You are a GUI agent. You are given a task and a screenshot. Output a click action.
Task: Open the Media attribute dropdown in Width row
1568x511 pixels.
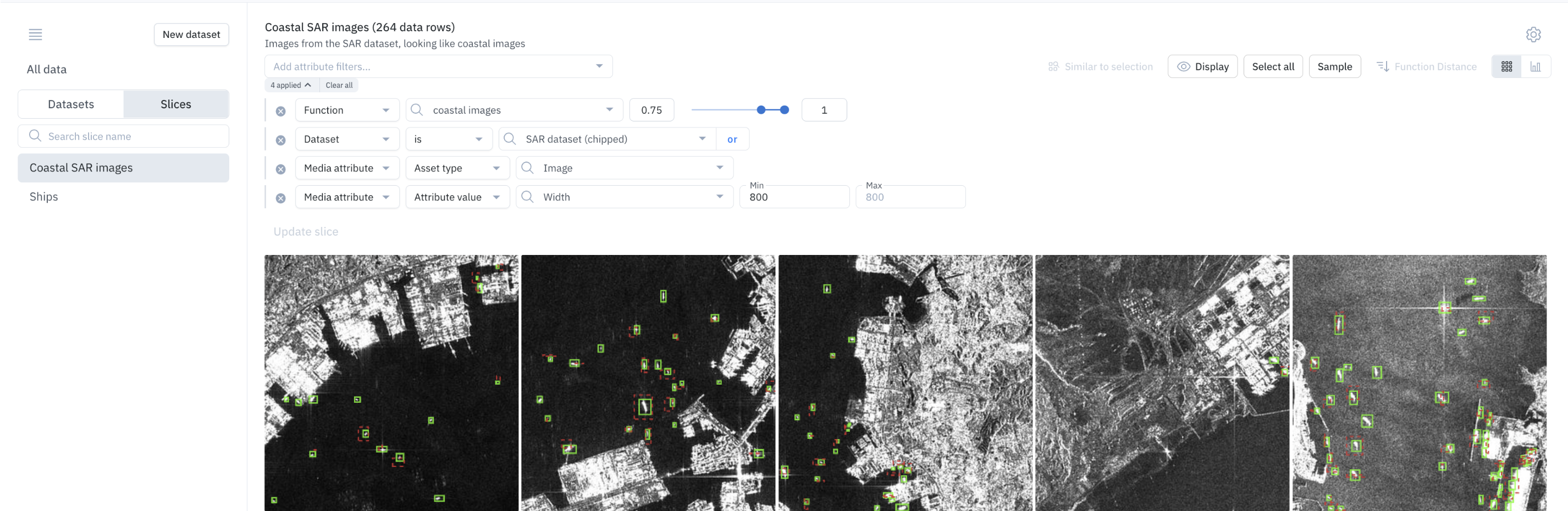(x=347, y=197)
